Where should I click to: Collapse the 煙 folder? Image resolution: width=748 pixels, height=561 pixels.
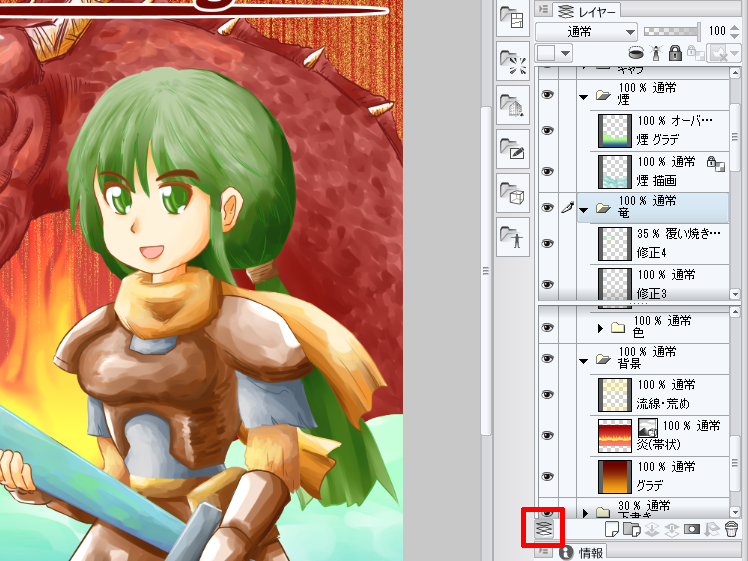pos(583,97)
